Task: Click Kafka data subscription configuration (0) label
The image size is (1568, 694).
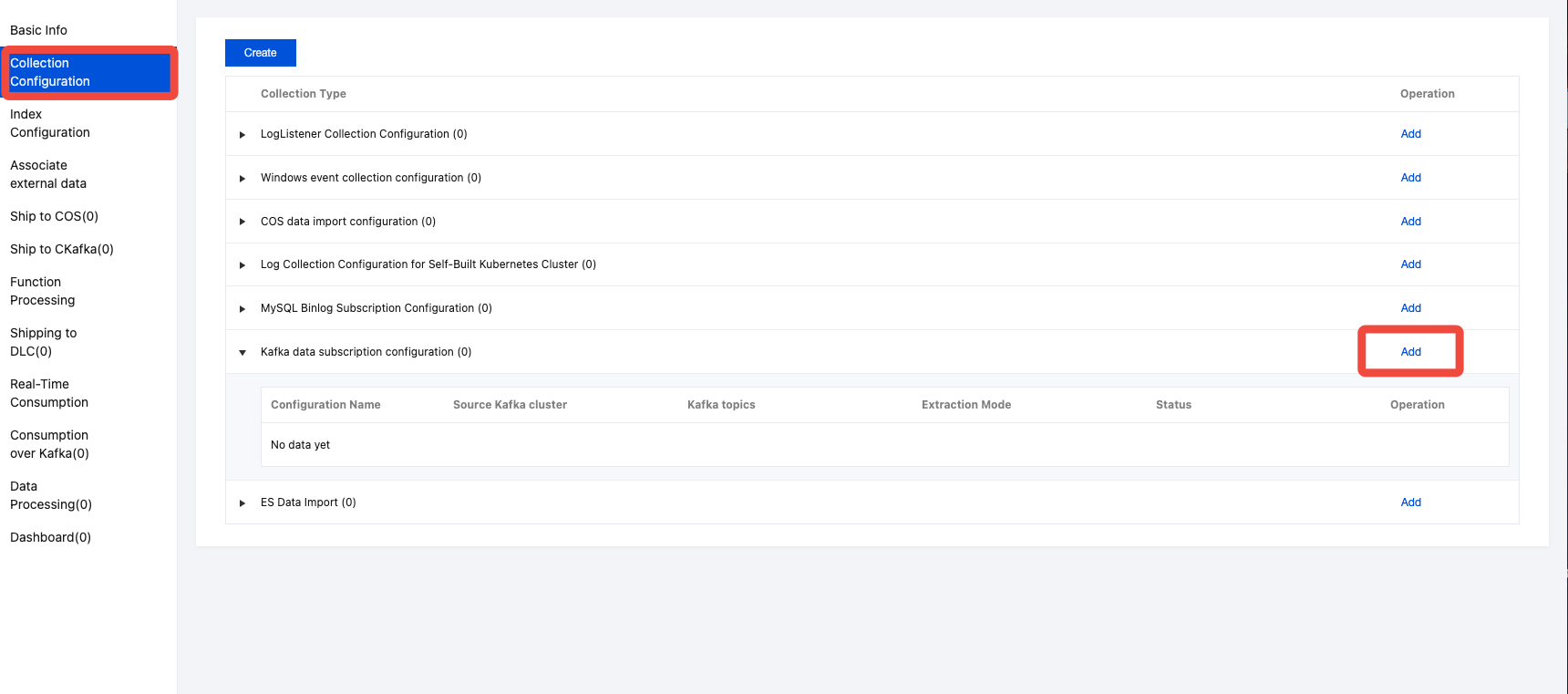Action: point(366,352)
